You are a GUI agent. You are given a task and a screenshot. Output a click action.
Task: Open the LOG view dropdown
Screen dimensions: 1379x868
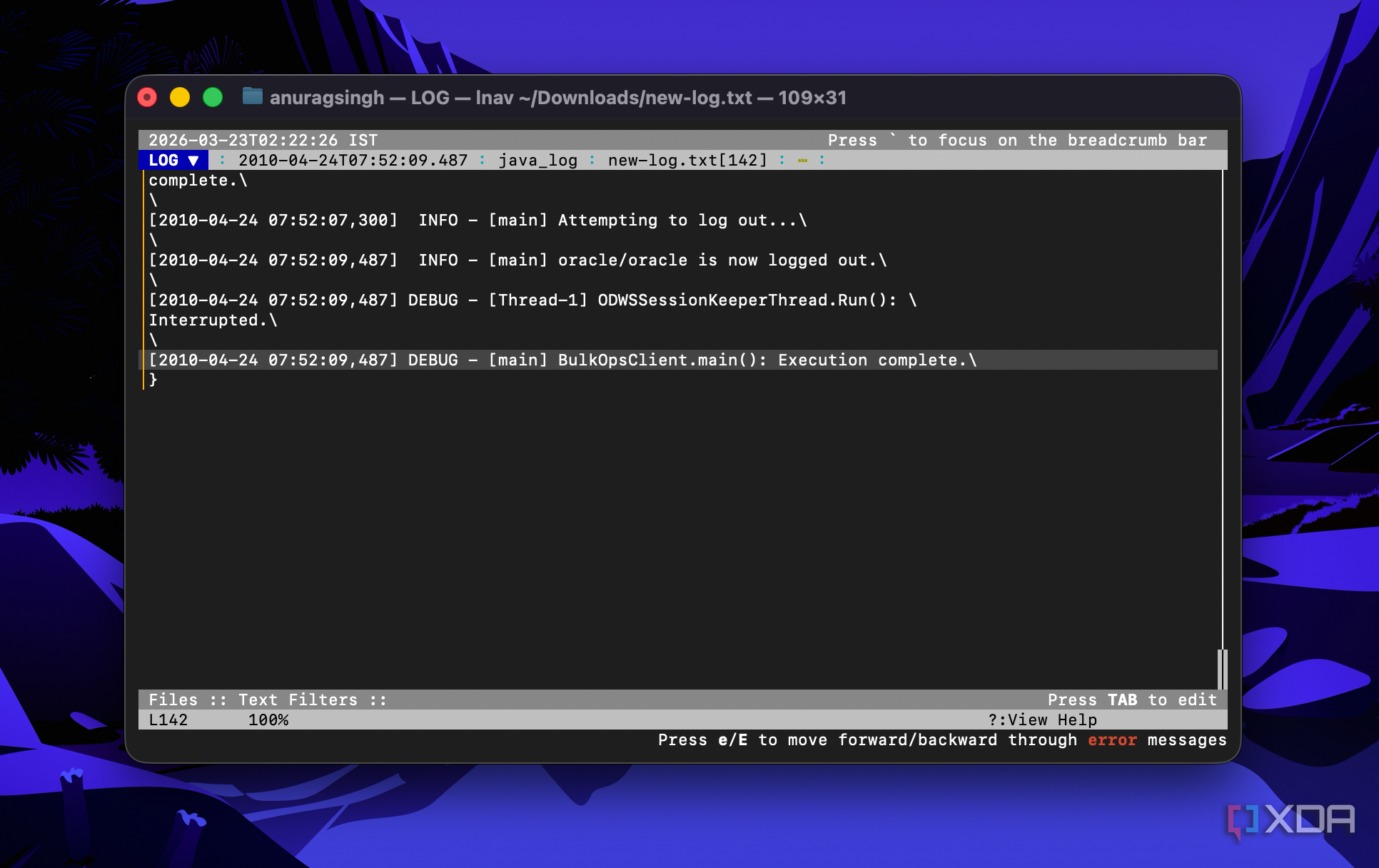pyautogui.click(x=173, y=160)
